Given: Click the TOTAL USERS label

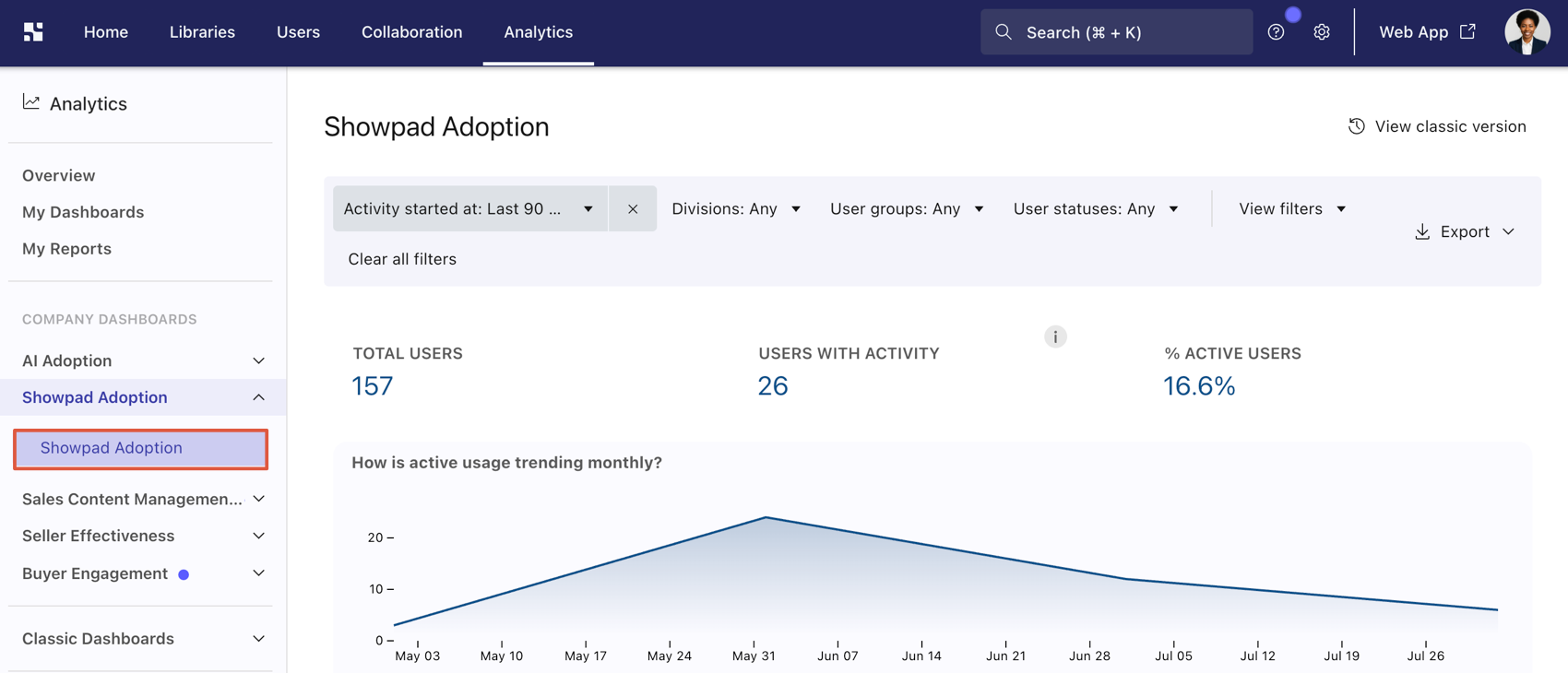Looking at the screenshot, I should [x=408, y=353].
